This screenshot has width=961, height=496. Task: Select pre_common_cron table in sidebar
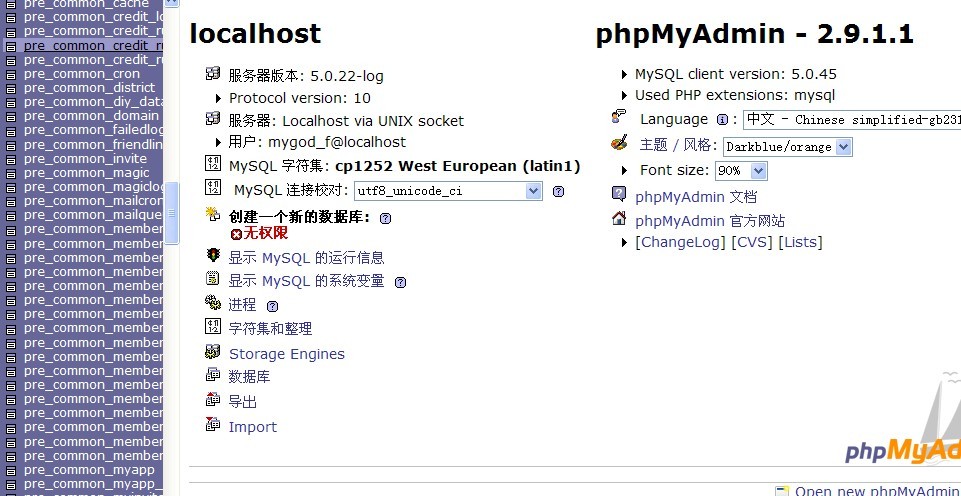tap(82, 74)
